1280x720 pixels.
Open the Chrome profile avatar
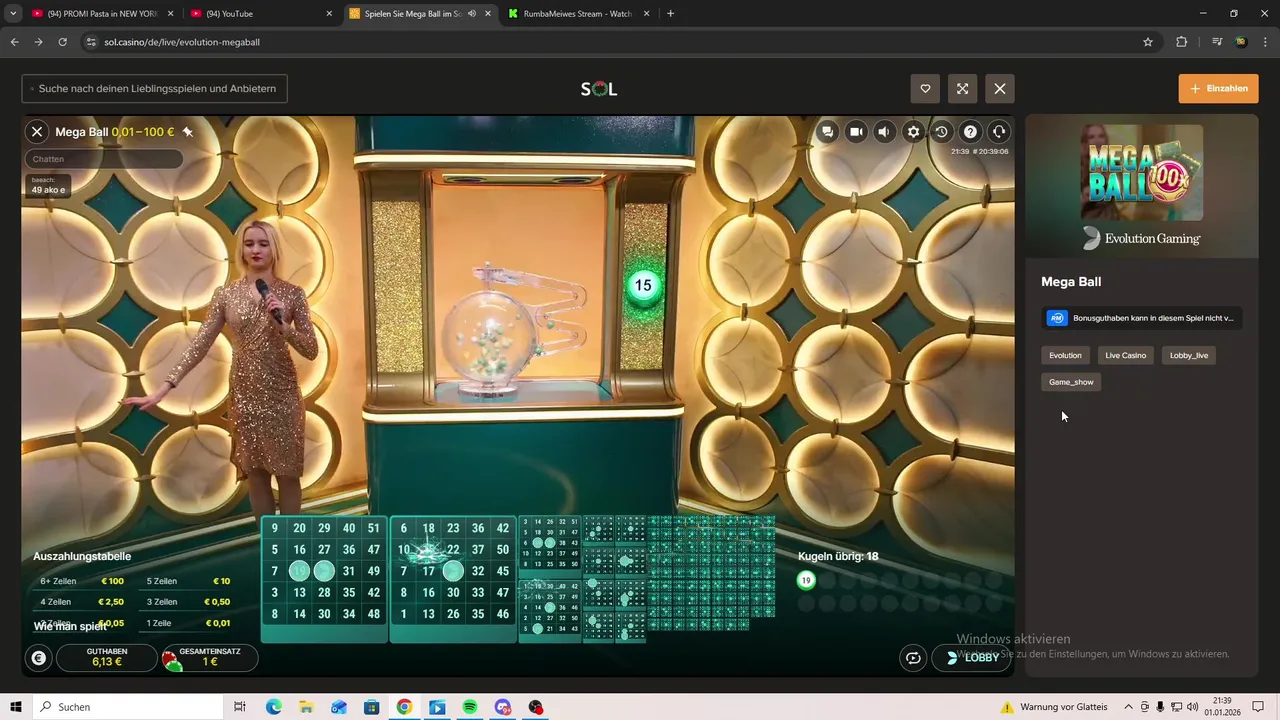click(1240, 42)
